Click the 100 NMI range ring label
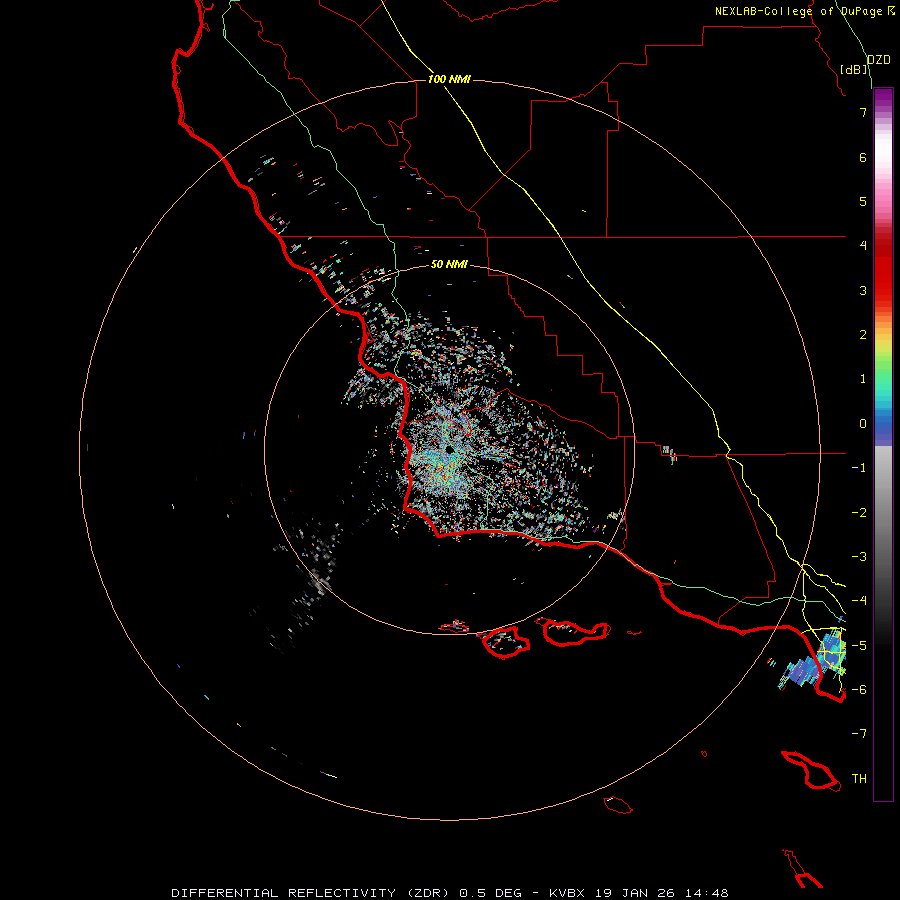This screenshot has width=900, height=900. pyautogui.click(x=449, y=79)
